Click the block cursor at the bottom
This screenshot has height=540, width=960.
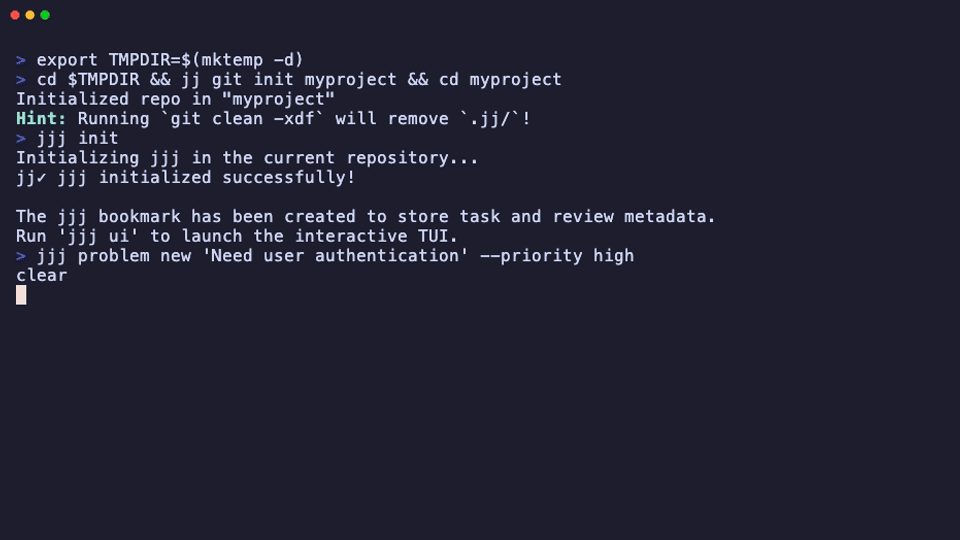(x=21, y=295)
